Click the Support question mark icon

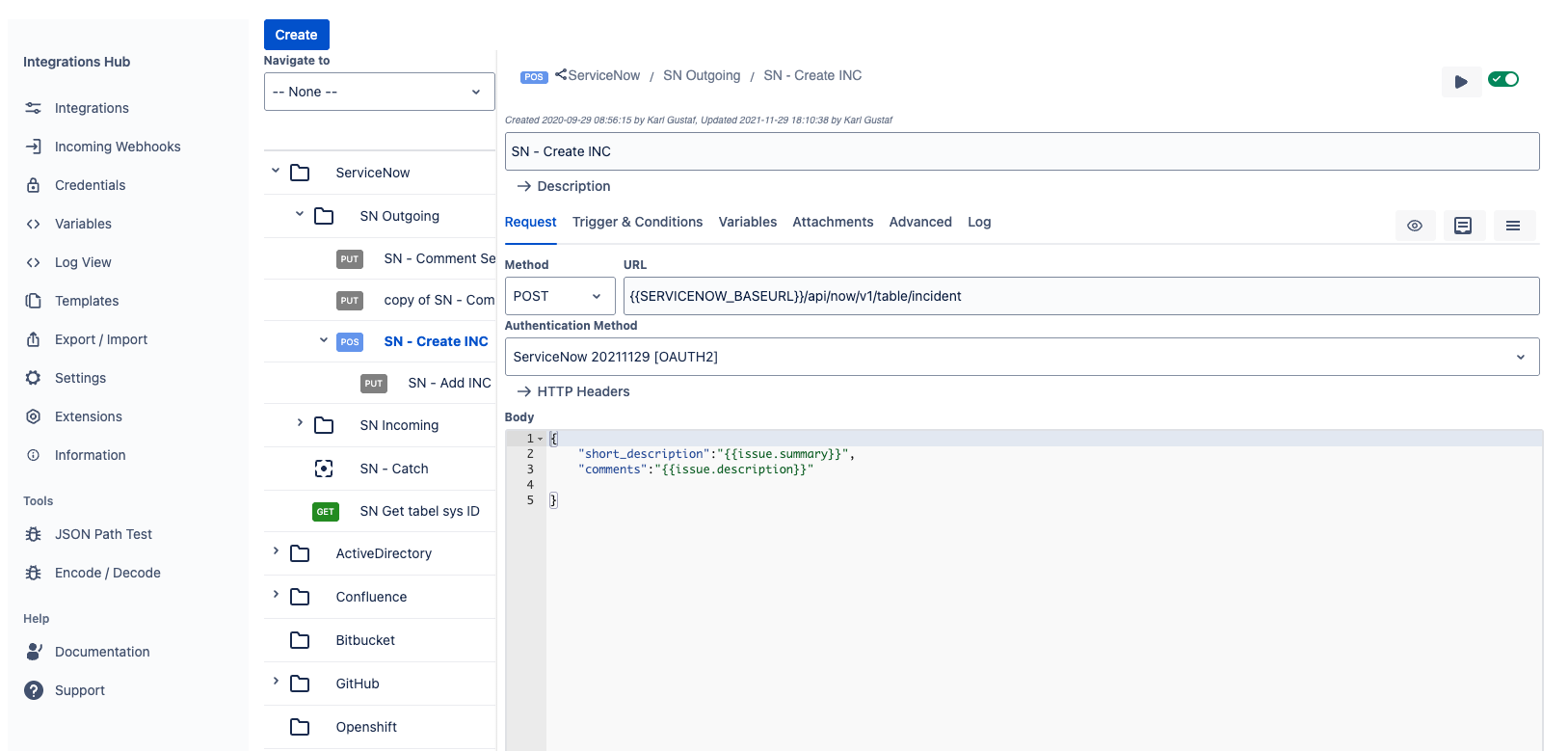(x=34, y=690)
